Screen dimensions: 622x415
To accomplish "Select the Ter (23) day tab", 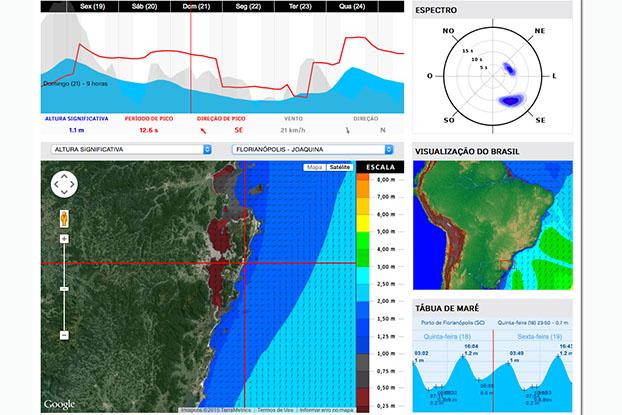I will tap(300, 6).
